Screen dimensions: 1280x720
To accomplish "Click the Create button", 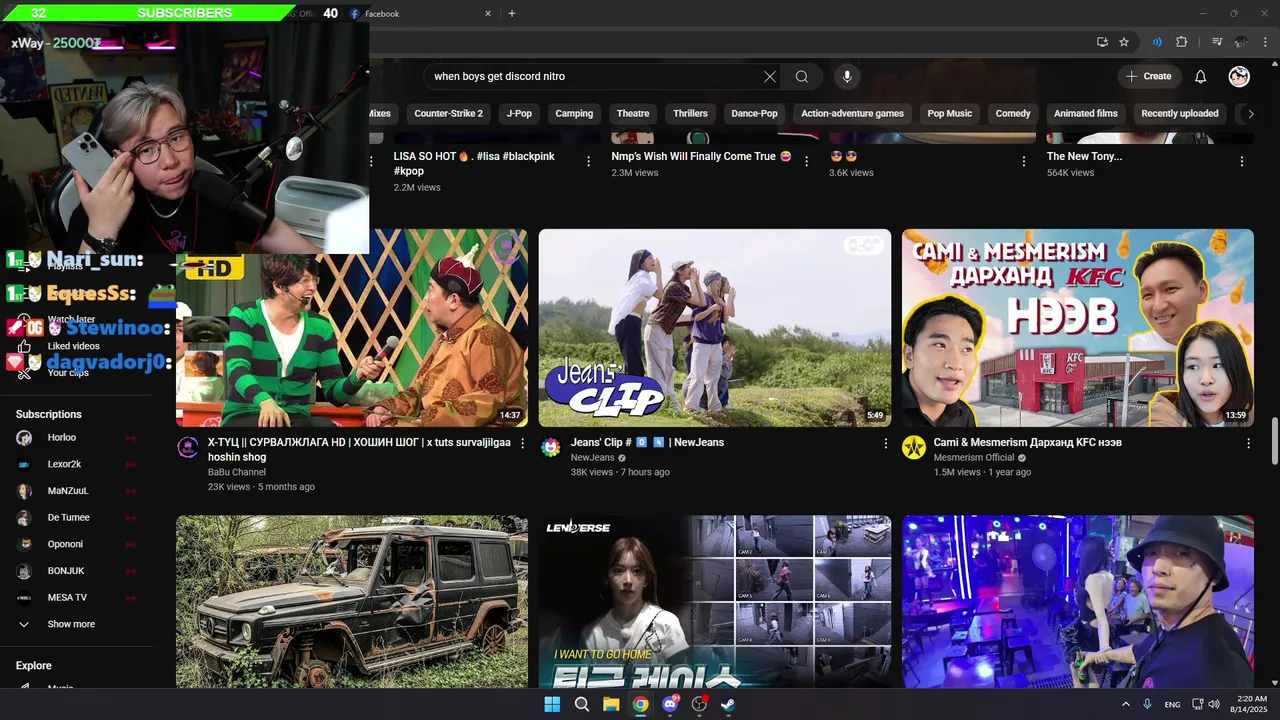I will [1148, 76].
